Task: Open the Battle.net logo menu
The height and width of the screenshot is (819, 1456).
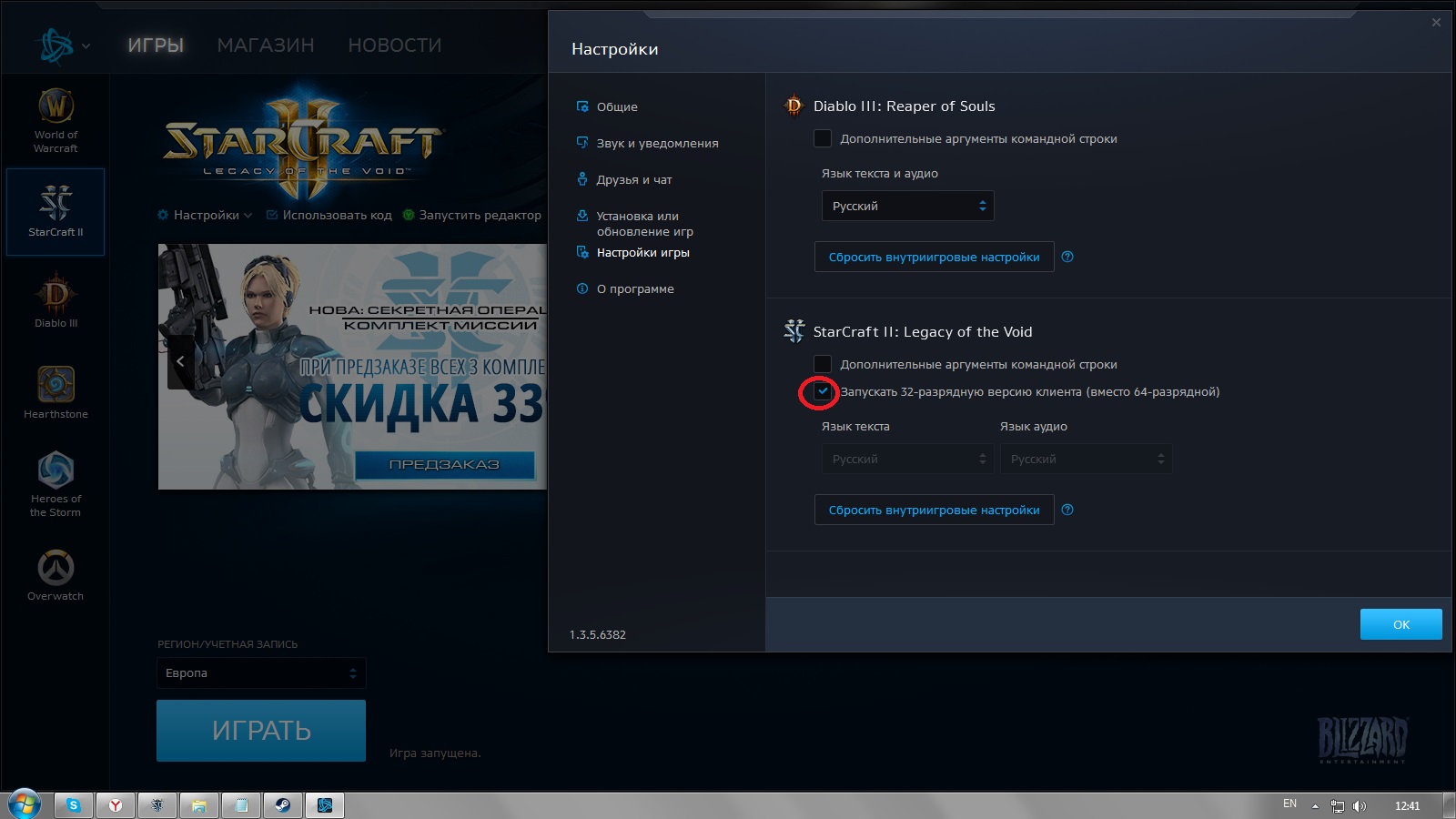Action: coord(56,45)
